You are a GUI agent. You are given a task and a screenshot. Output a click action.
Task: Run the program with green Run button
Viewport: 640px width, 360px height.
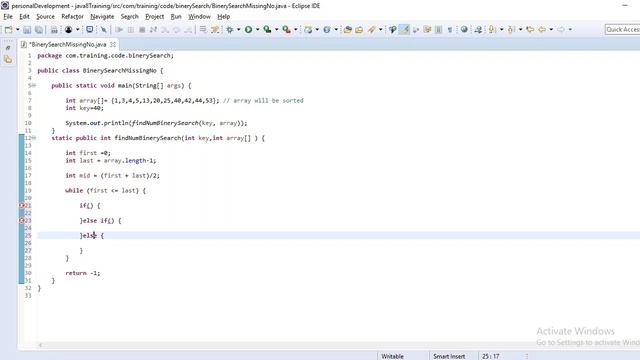pyautogui.click(x=248, y=29)
